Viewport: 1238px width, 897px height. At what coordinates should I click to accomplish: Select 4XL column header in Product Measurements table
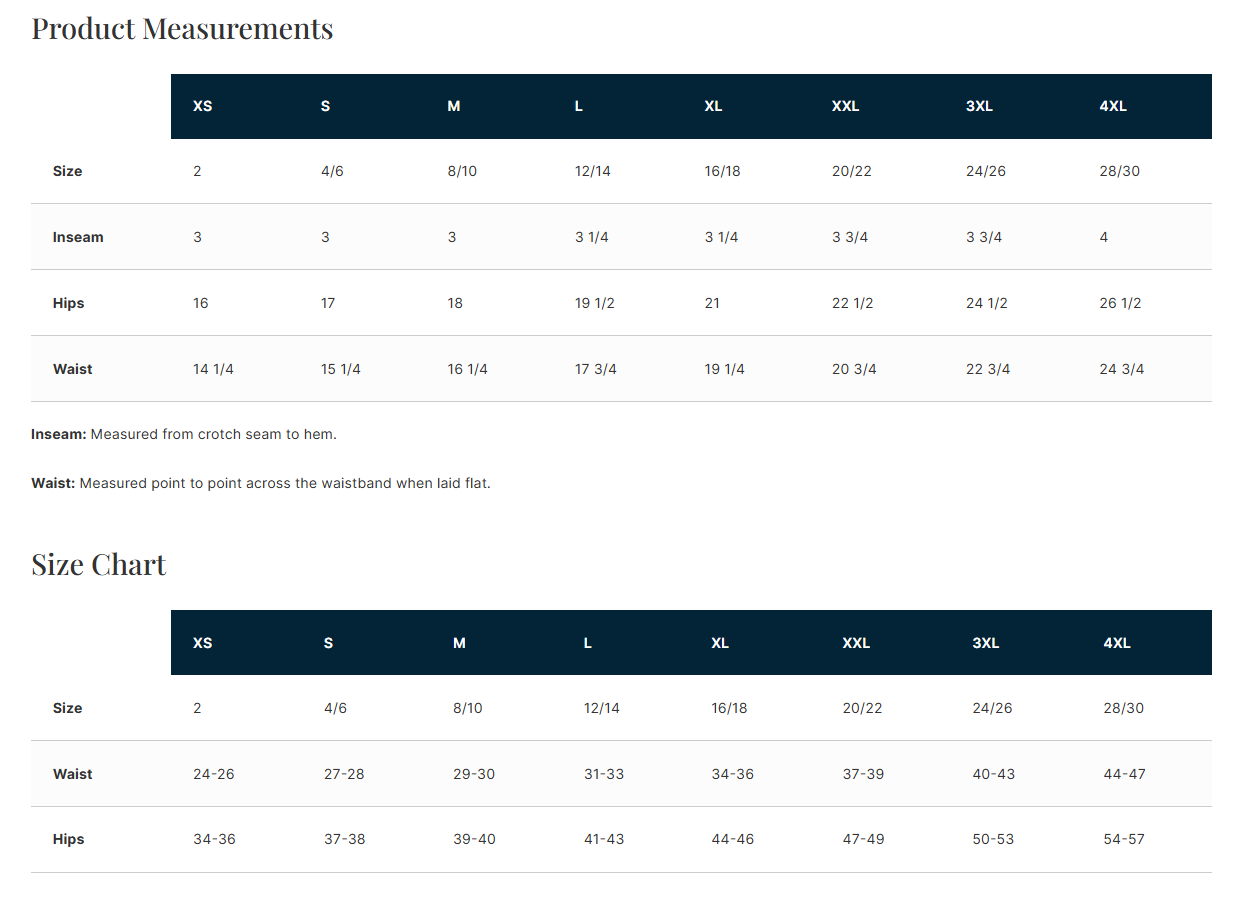click(1112, 106)
